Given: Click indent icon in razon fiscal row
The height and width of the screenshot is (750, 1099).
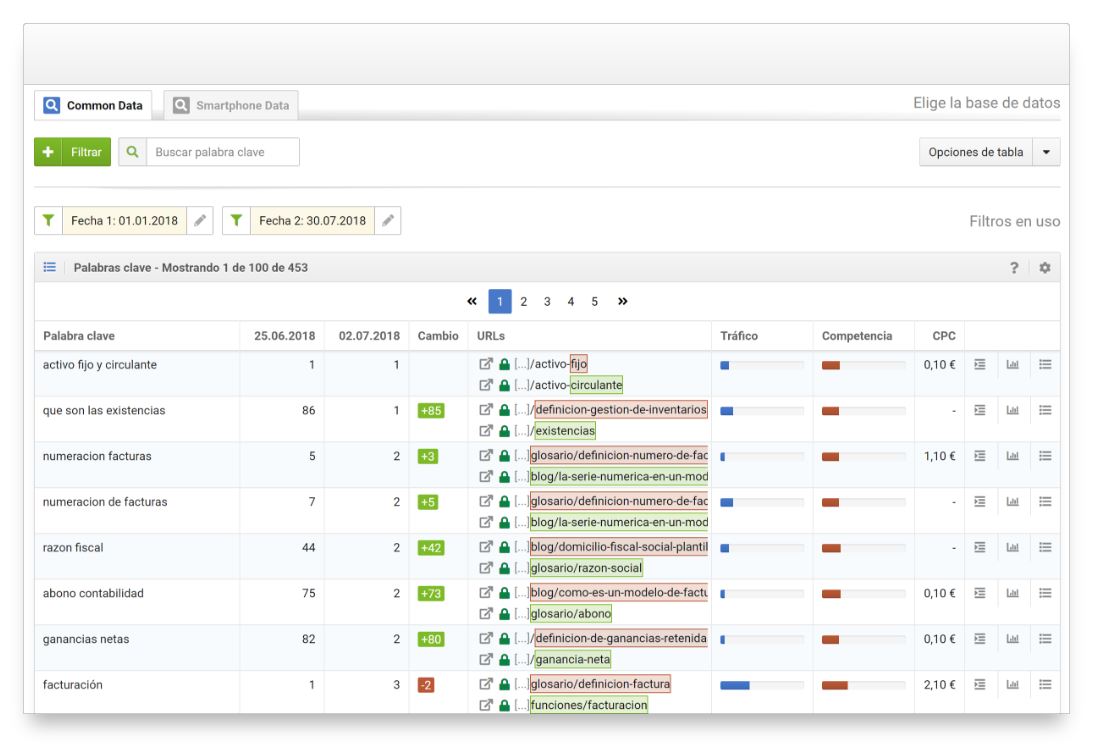Looking at the screenshot, I should 981,547.
